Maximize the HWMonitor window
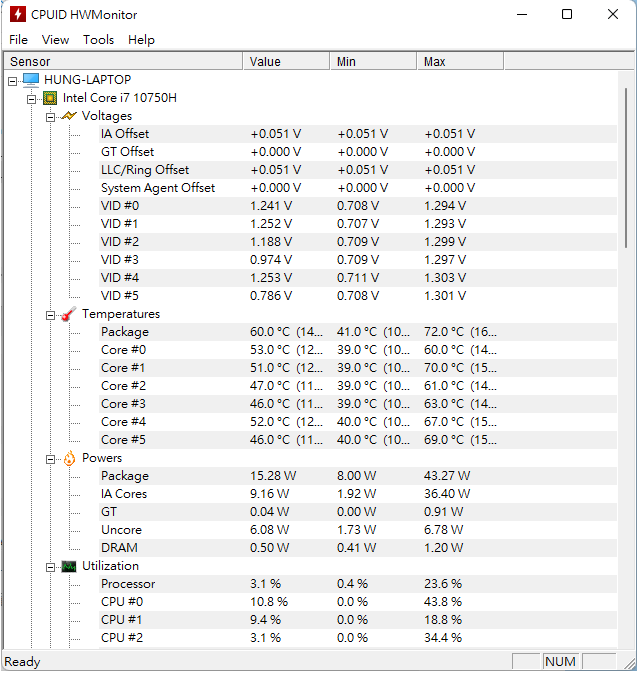 (x=567, y=14)
